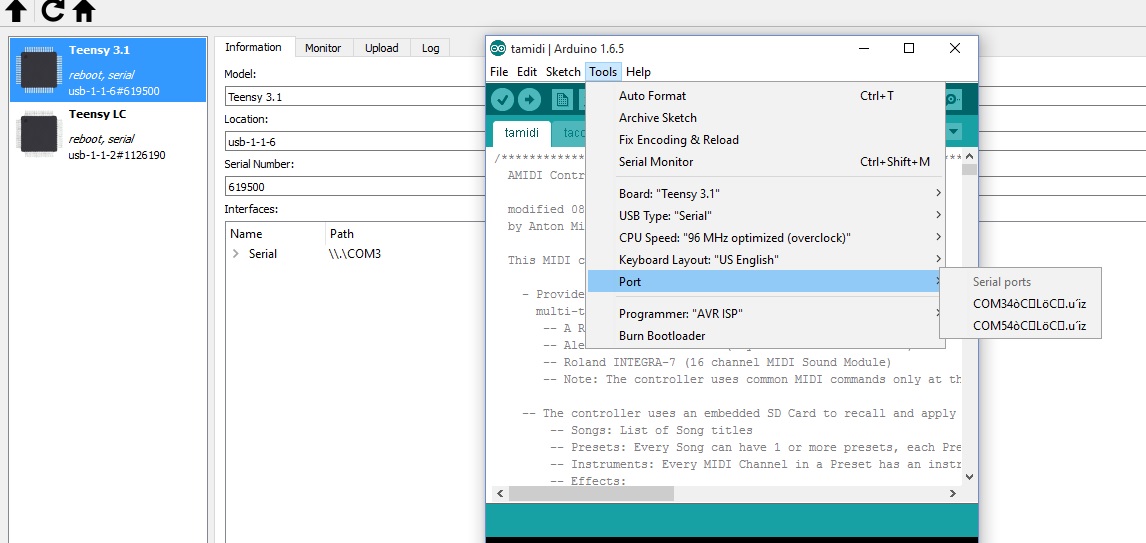Click the editor scrollbar down arrow
The width and height of the screenshot is (1146, 543).
pos(969,476)
